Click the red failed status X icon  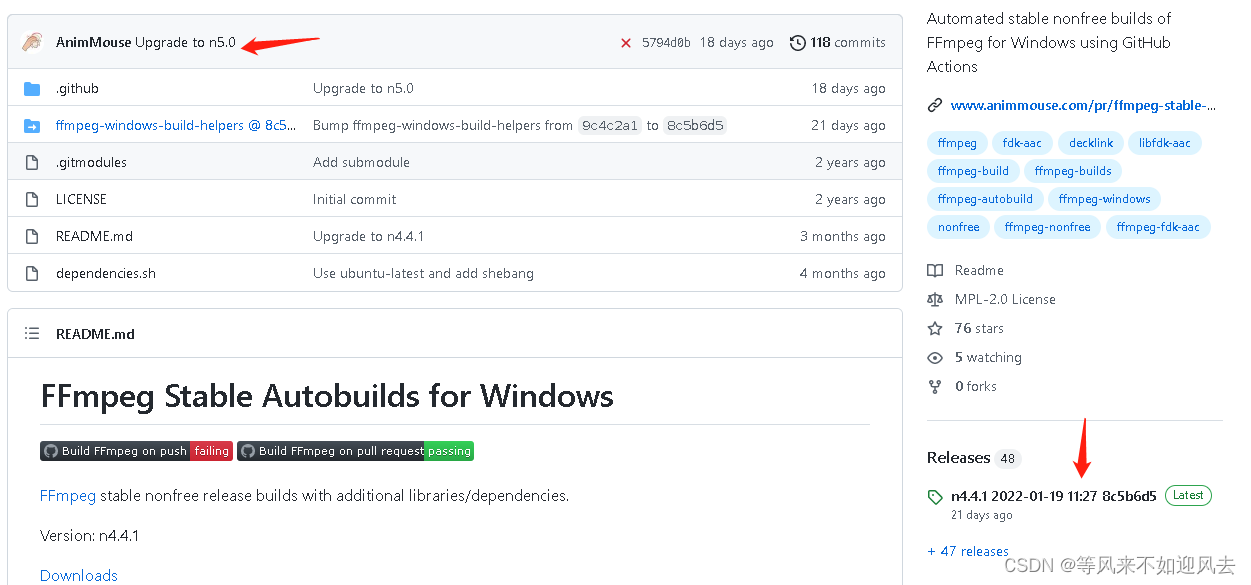coord(626,43)
